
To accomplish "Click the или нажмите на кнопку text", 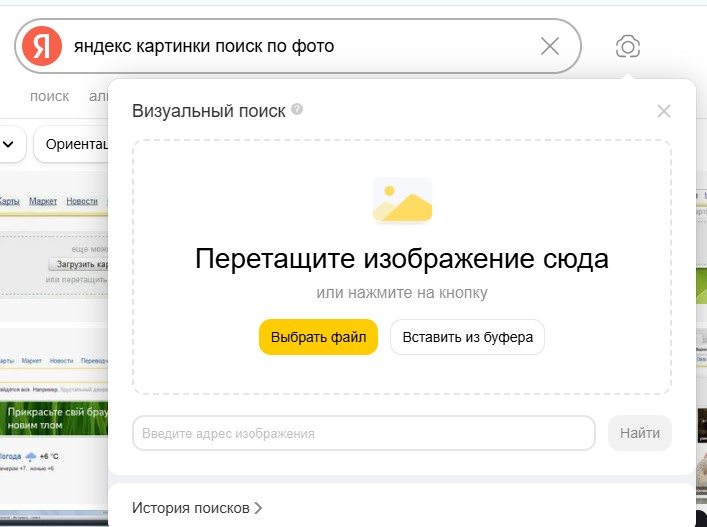I will pyautogui.click(x=402, y=293).
